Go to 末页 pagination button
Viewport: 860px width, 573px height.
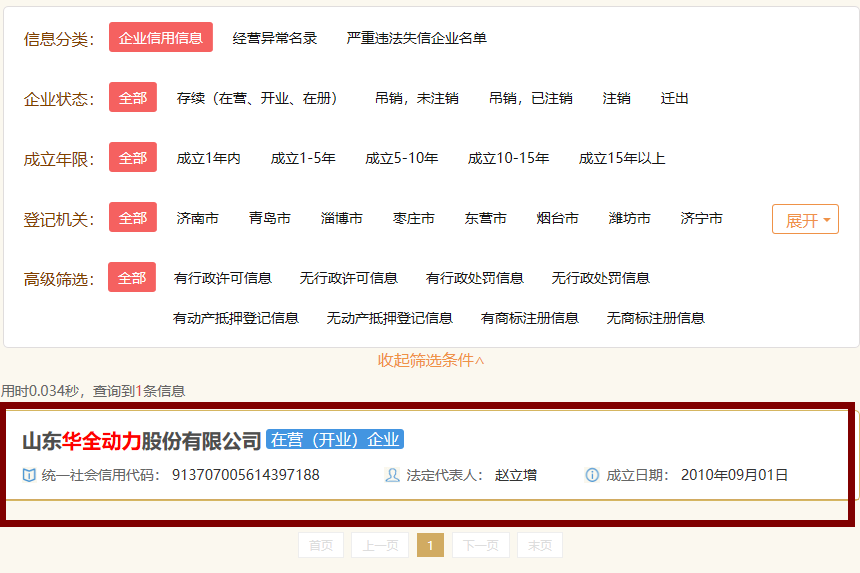tap(540, 545)
